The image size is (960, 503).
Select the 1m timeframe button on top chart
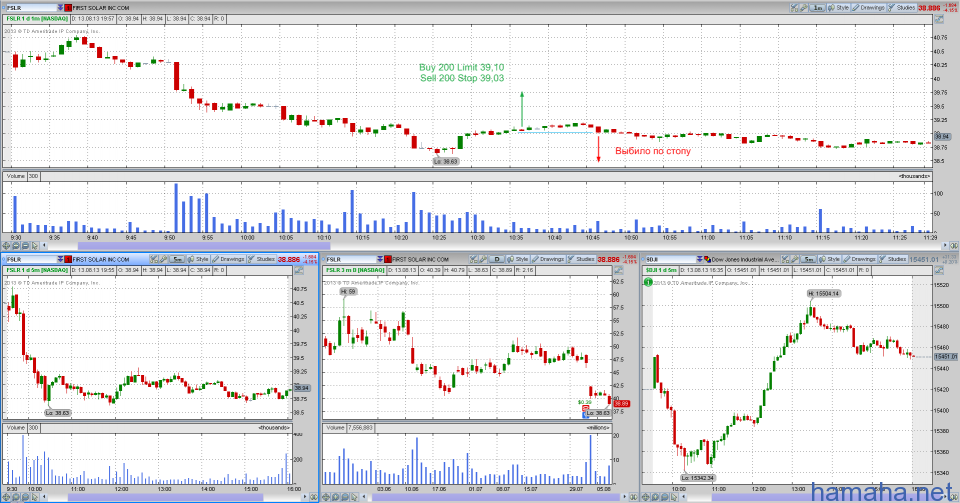[x=817, y=8]
